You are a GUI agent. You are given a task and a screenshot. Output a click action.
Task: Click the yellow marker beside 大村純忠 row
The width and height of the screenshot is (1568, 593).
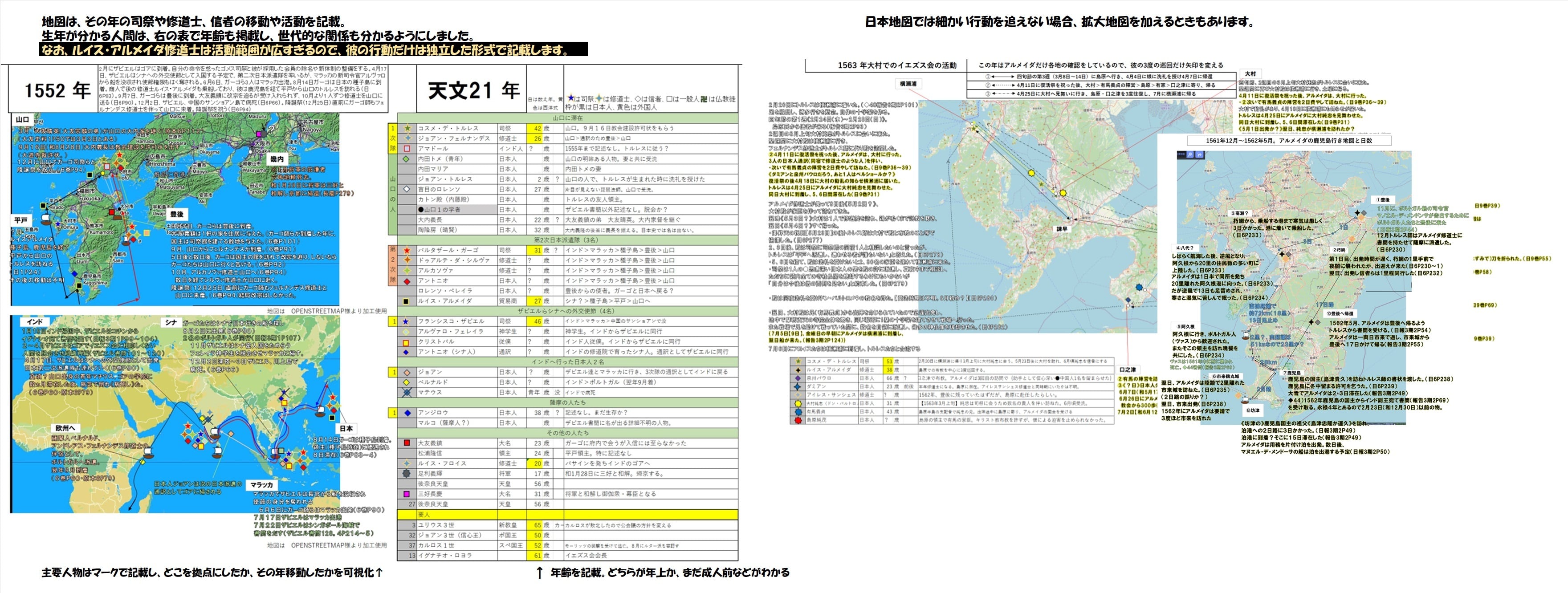798,403
